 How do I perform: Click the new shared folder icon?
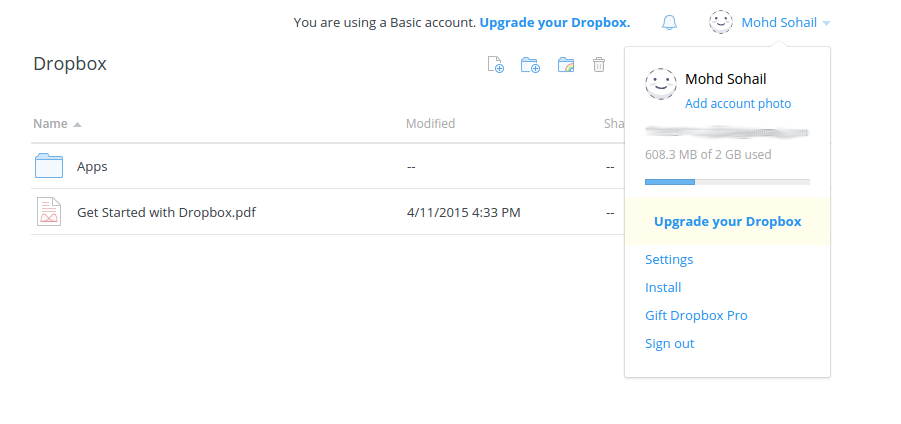pyautogui.click(x=566, y=64)
